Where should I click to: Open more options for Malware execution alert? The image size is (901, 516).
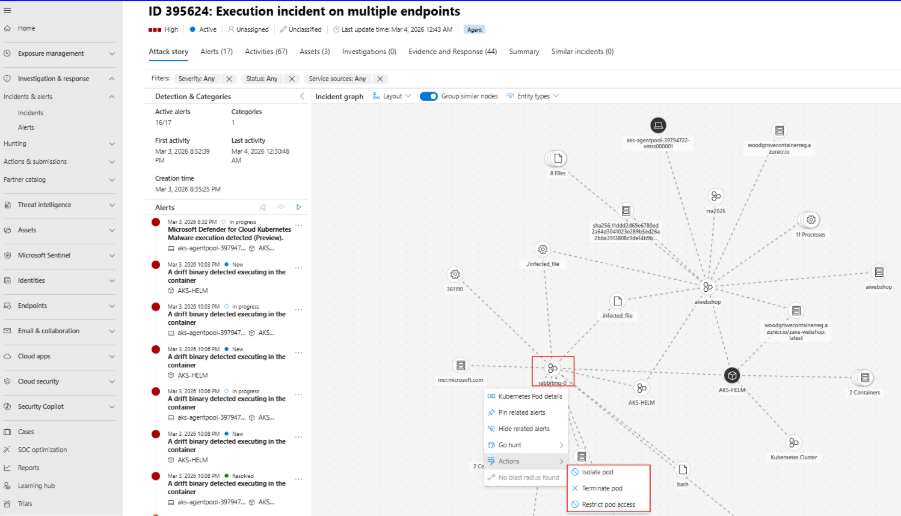(299, 225)
